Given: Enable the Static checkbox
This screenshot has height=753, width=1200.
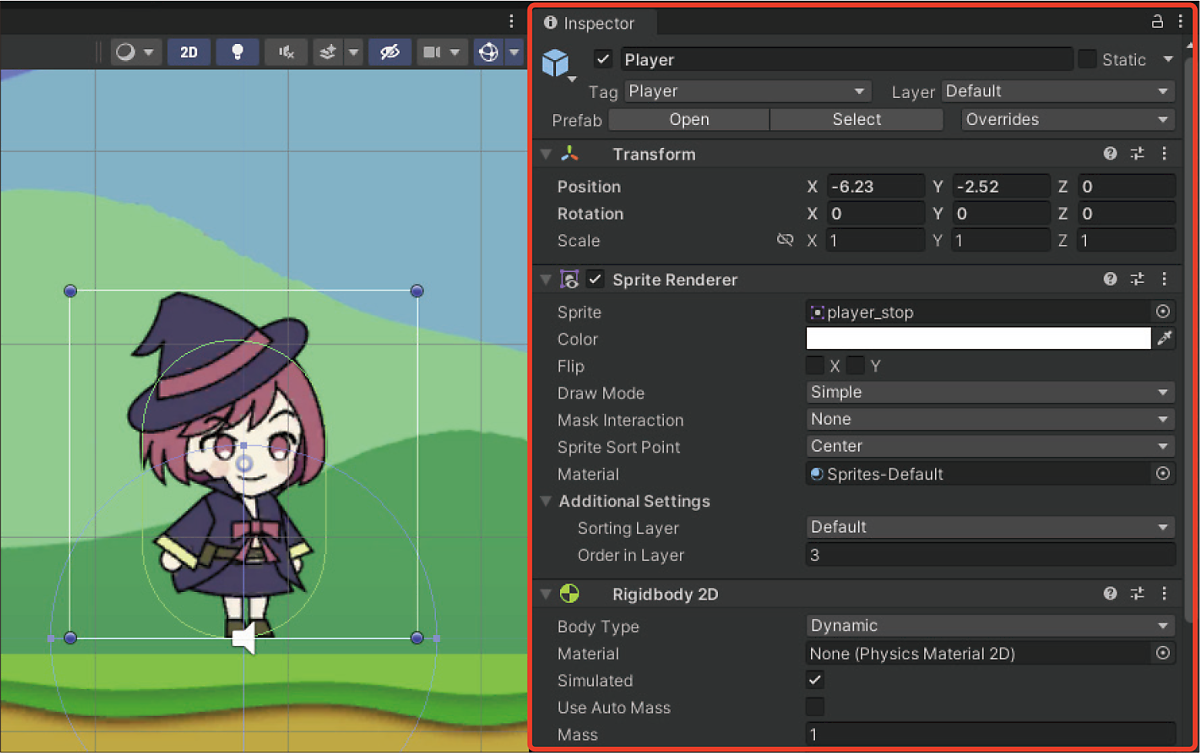Looking at the screenshot, I should [1087, 60].
